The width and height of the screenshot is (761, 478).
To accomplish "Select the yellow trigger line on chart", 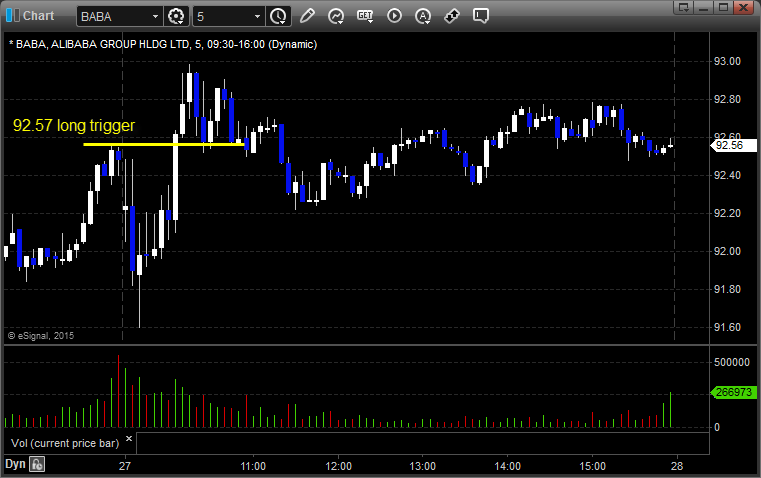I will (160, 144).
